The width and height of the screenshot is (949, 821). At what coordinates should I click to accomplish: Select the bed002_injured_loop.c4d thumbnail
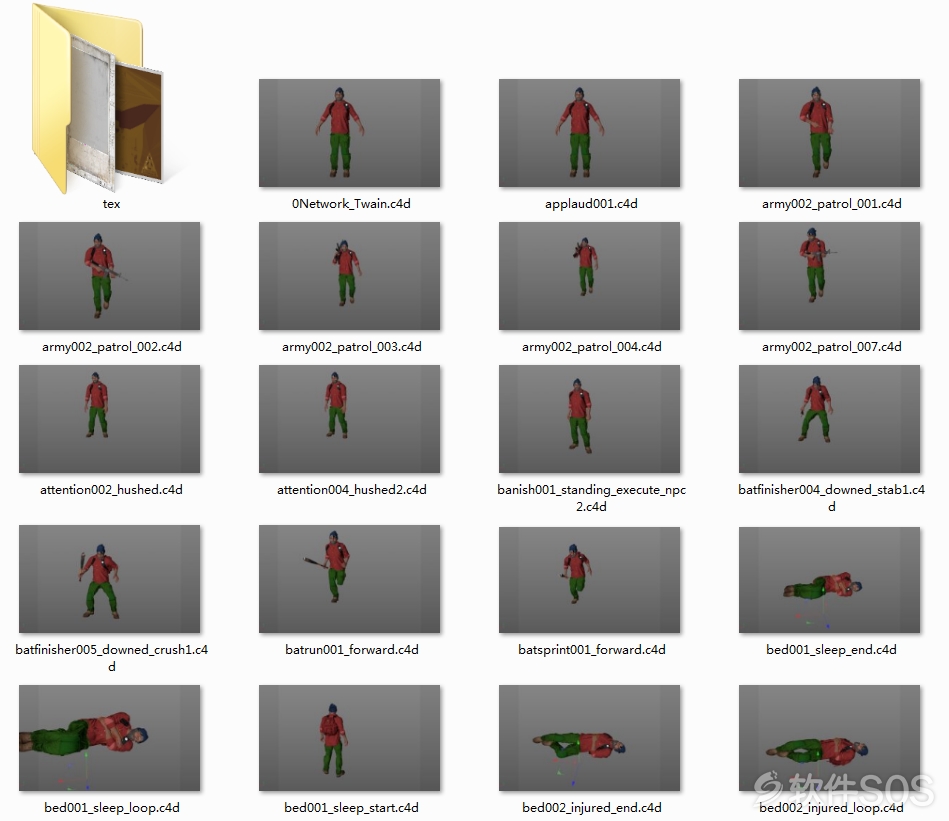[830, 738]
